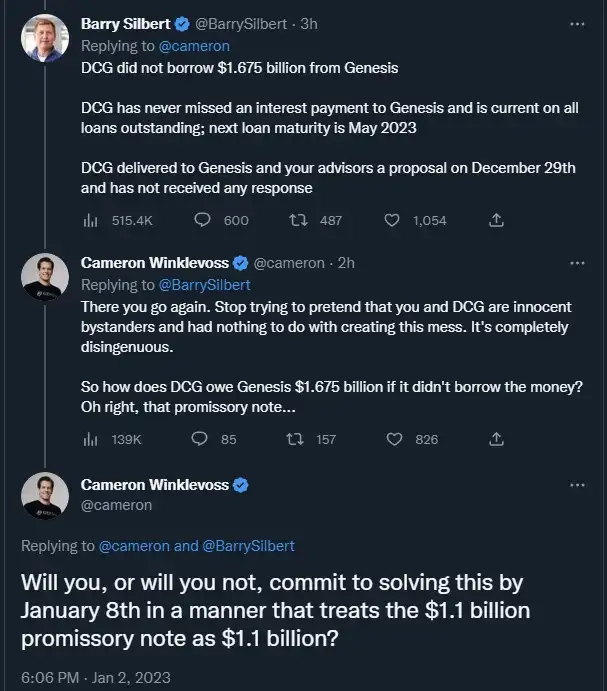The height and width of the screenshot is (691, 607).
Task: View analytics for Cameron's 139K views tweet
Action: point(90,439)
